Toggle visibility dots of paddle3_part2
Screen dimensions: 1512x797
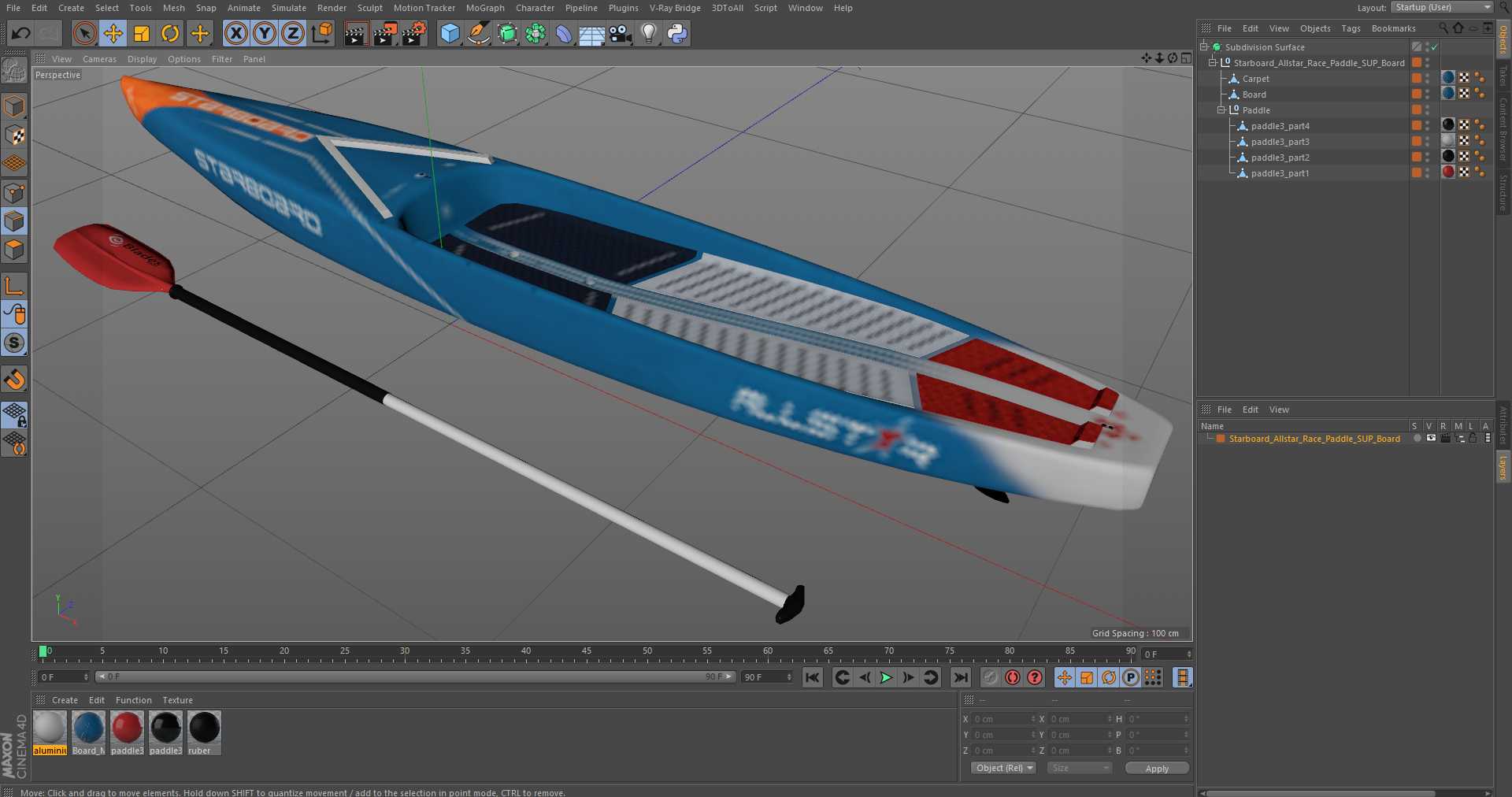tap(1427, 158)
